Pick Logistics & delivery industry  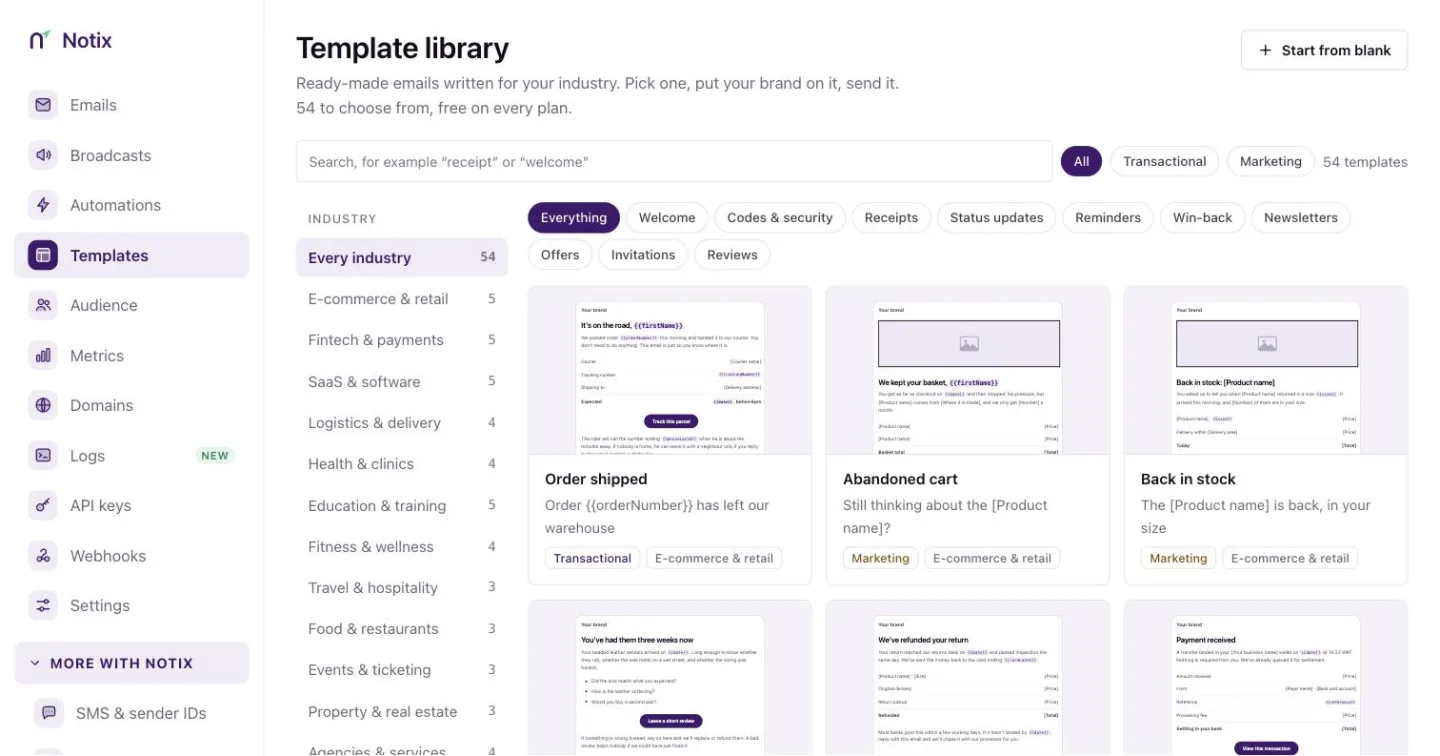click(402, 423)
